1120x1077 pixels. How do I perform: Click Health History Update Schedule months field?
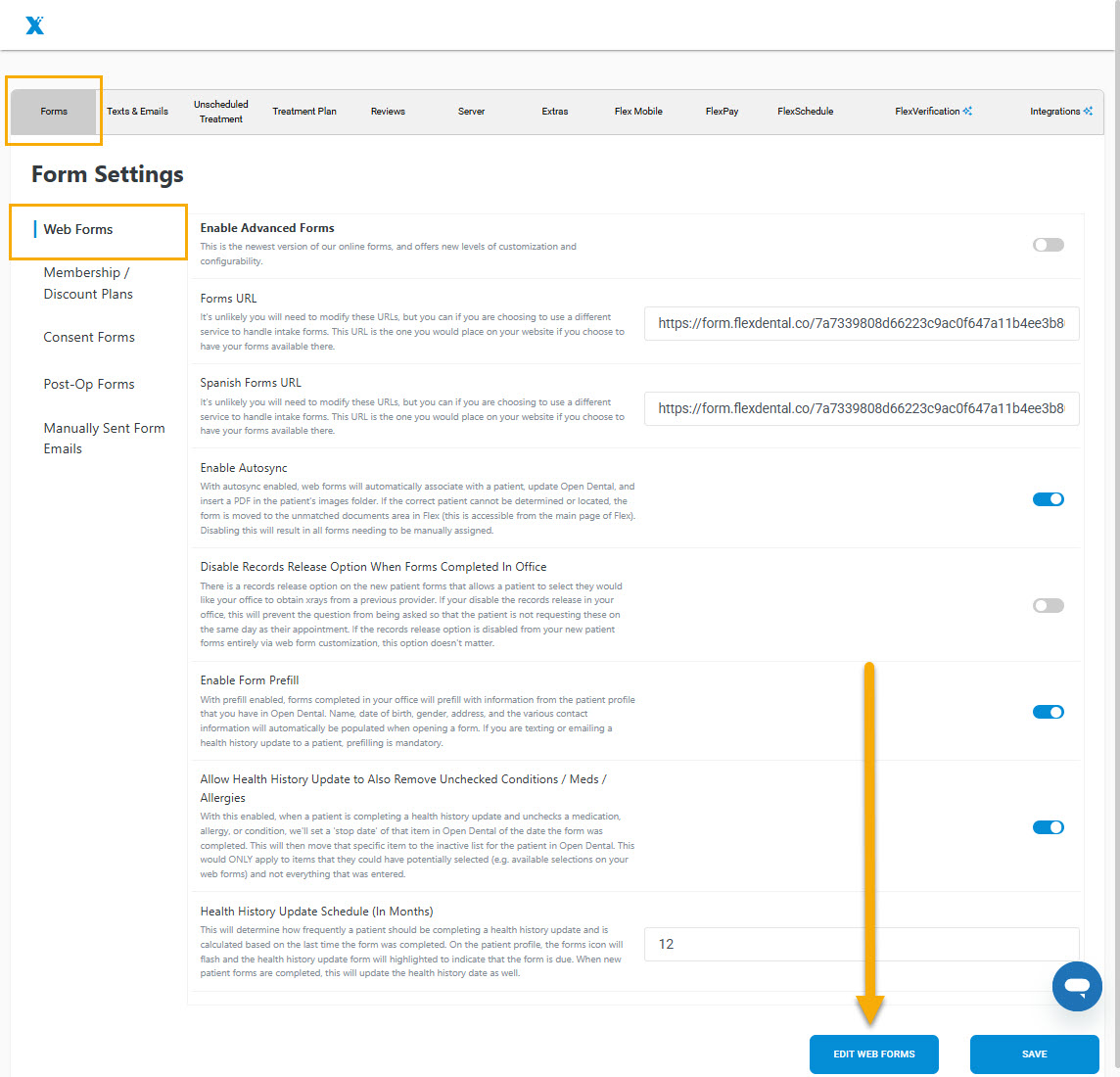point(862,944)
